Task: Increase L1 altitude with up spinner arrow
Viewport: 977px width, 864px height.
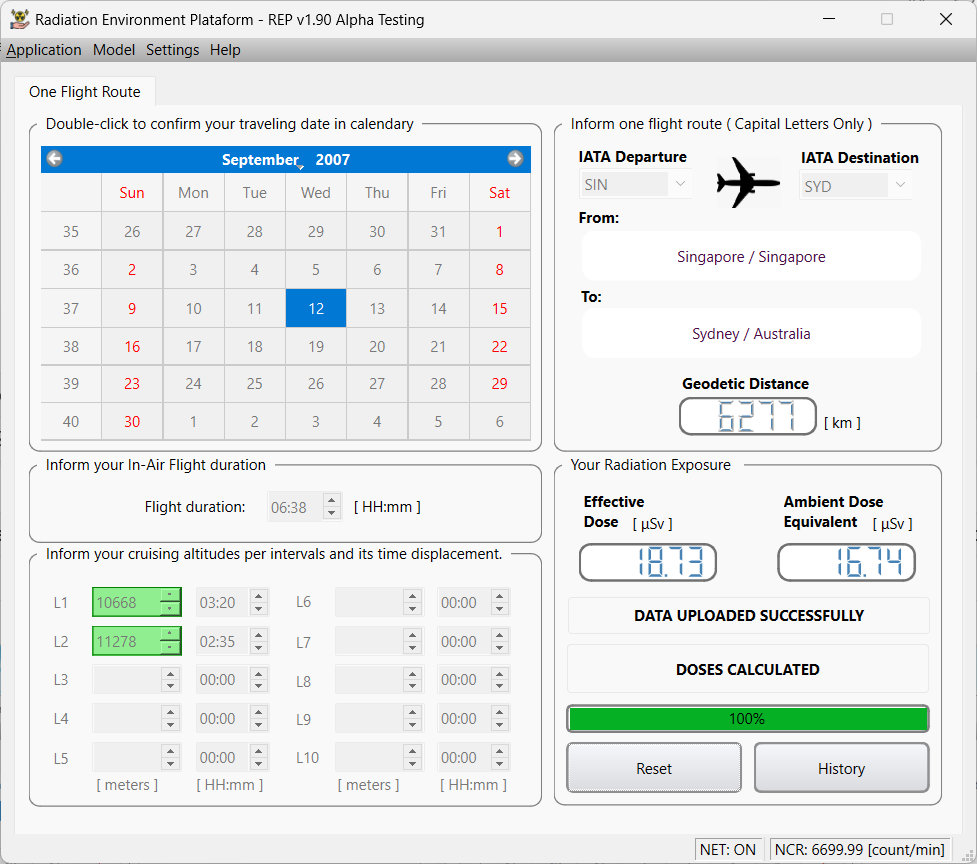Action: (171, 596)
